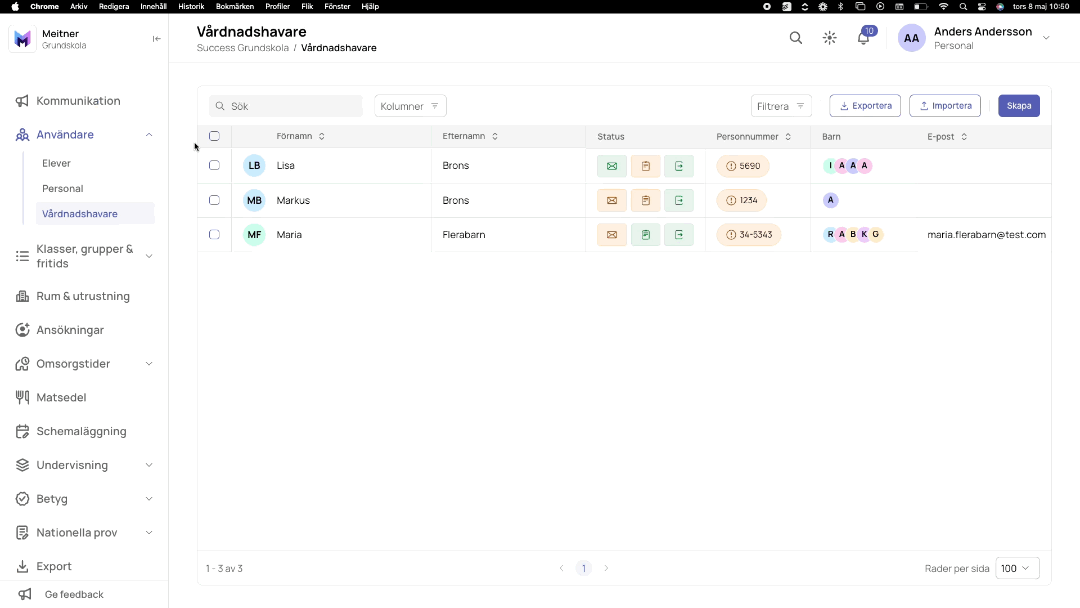Expand the Undervisning chevron
The height and width of the screenshot is (608, 1080).
149,465
